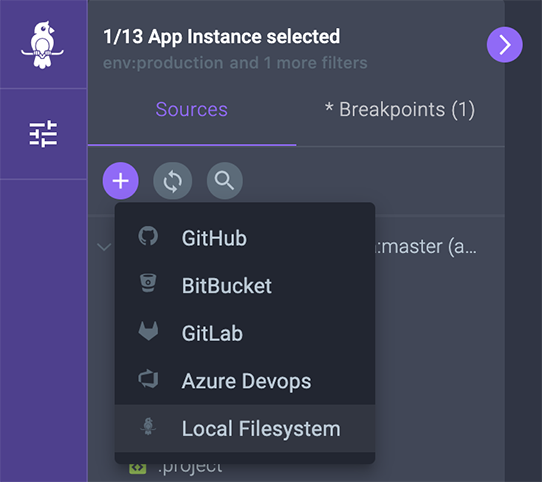This screenshot has width=542, height=482.
Task: Click the refresh sources icon
Action: click(x=172, y=181)
